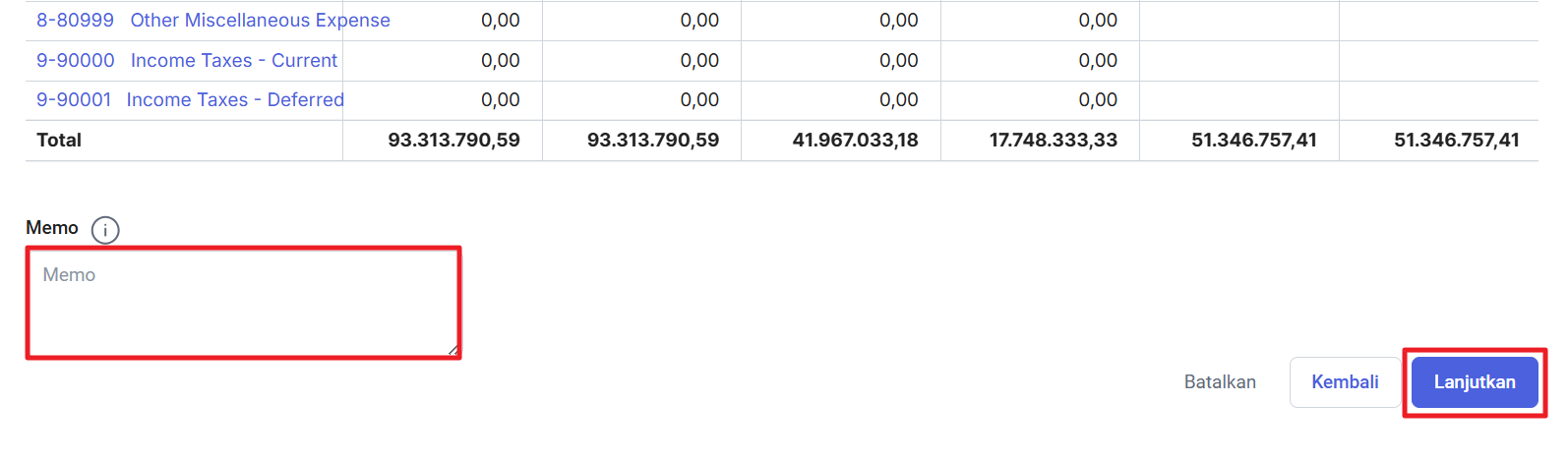Viewport: 1568px width, 461px height.
Task: Open Other Miscellaneous Expense account
Action: tap(261, 21)
